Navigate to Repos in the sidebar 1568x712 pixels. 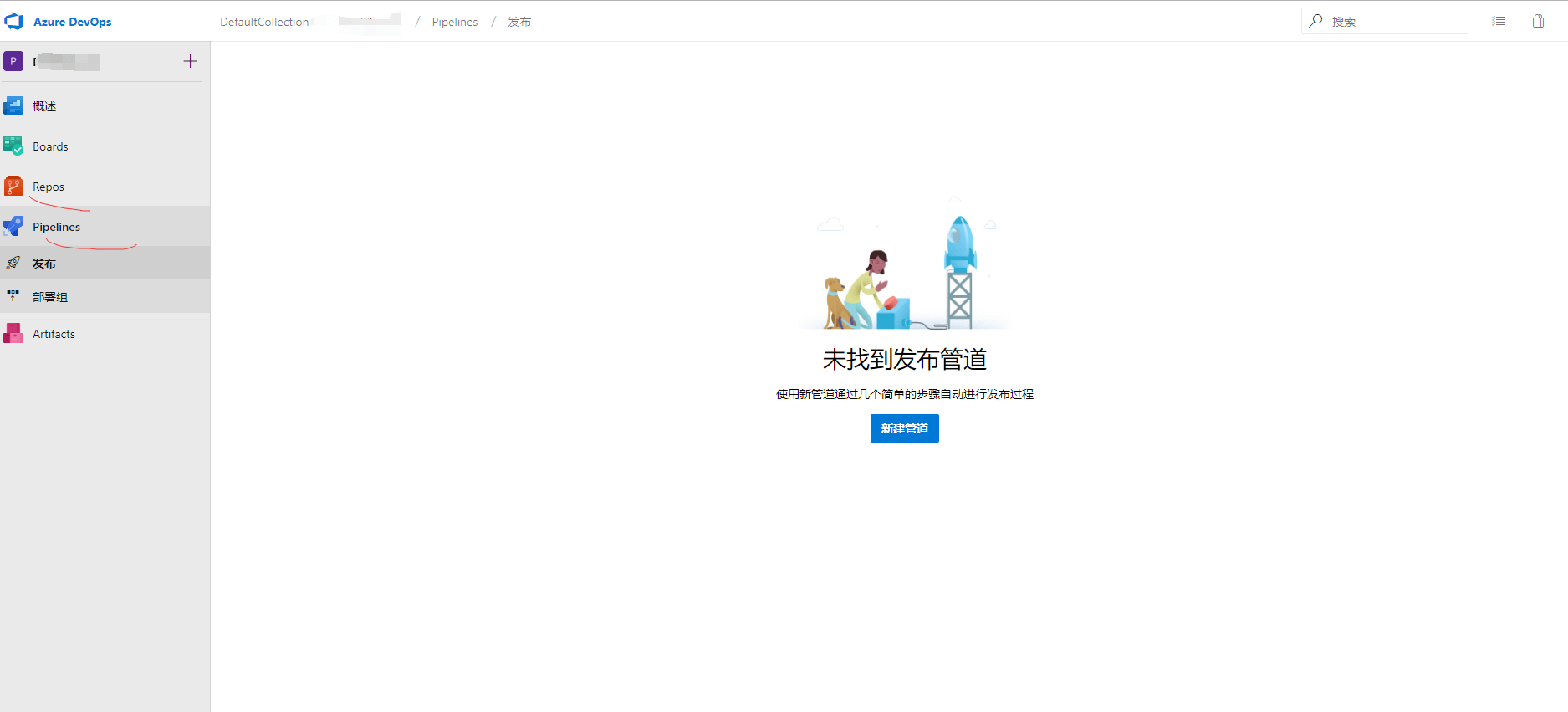click(49, 187)
